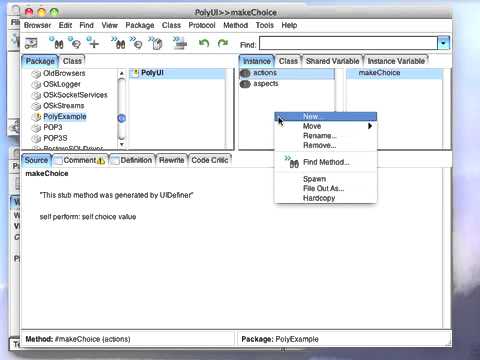
Task: Click the clipboard-style toolbar icon
Action: pyautogui.click(x=156, y=43)
